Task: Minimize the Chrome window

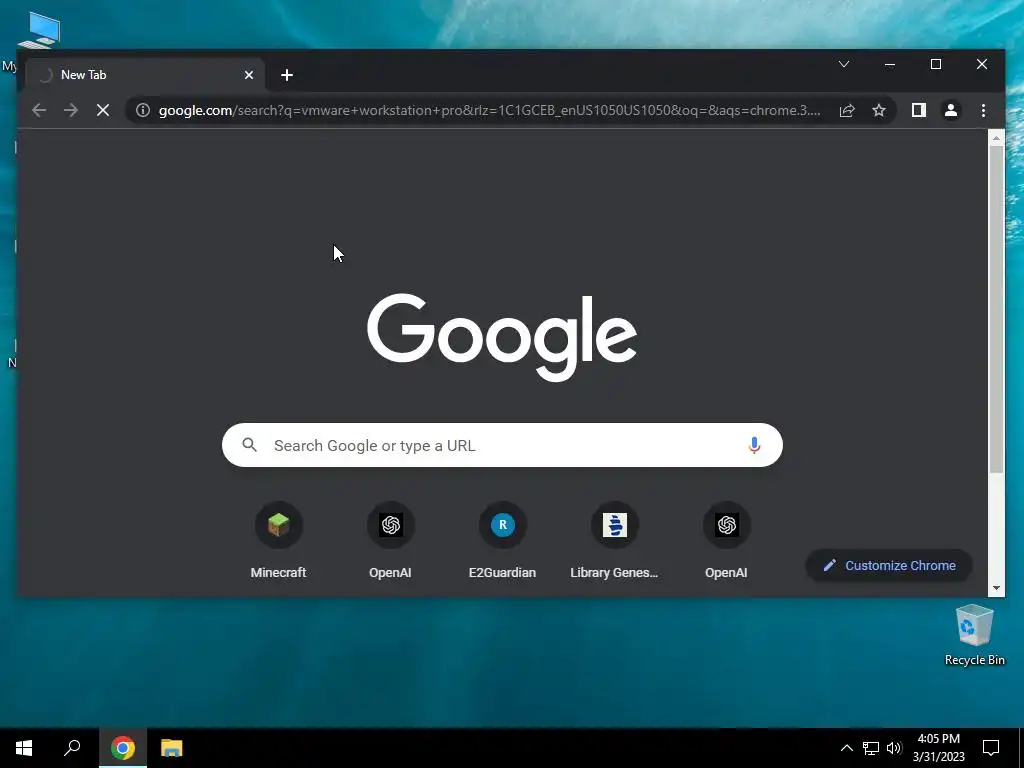Action: 889,64
